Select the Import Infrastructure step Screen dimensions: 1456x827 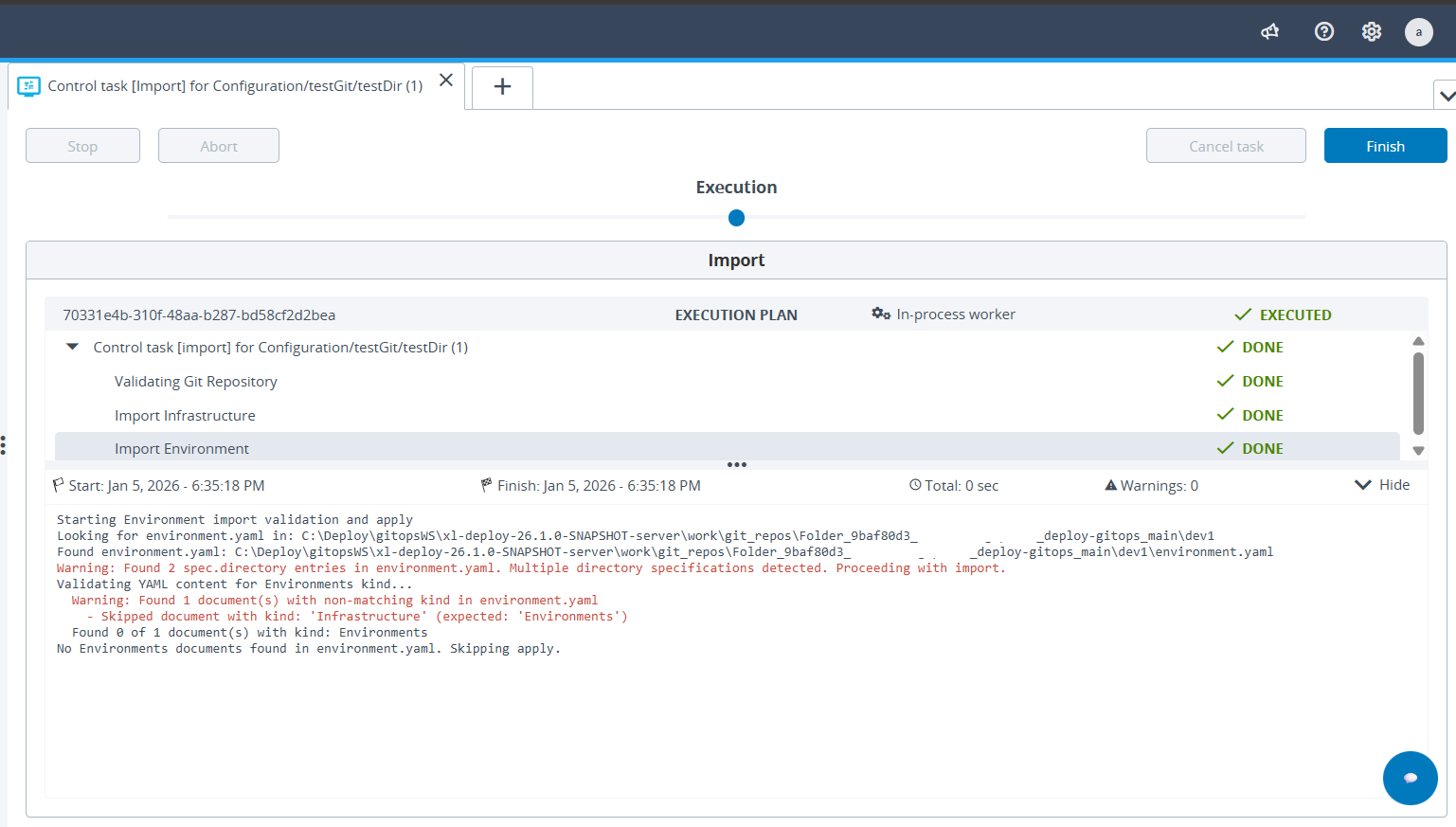pyautogui.click(x=185, y=416)
